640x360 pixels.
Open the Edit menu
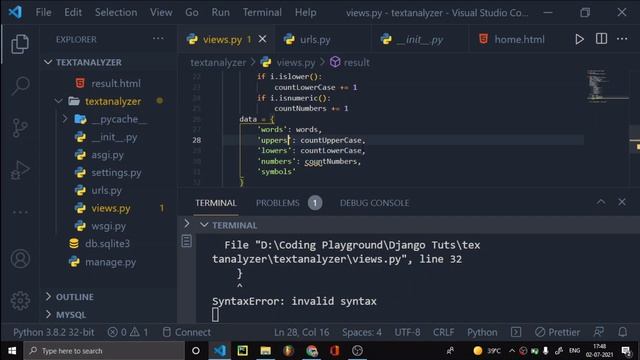tap(73, 12)
